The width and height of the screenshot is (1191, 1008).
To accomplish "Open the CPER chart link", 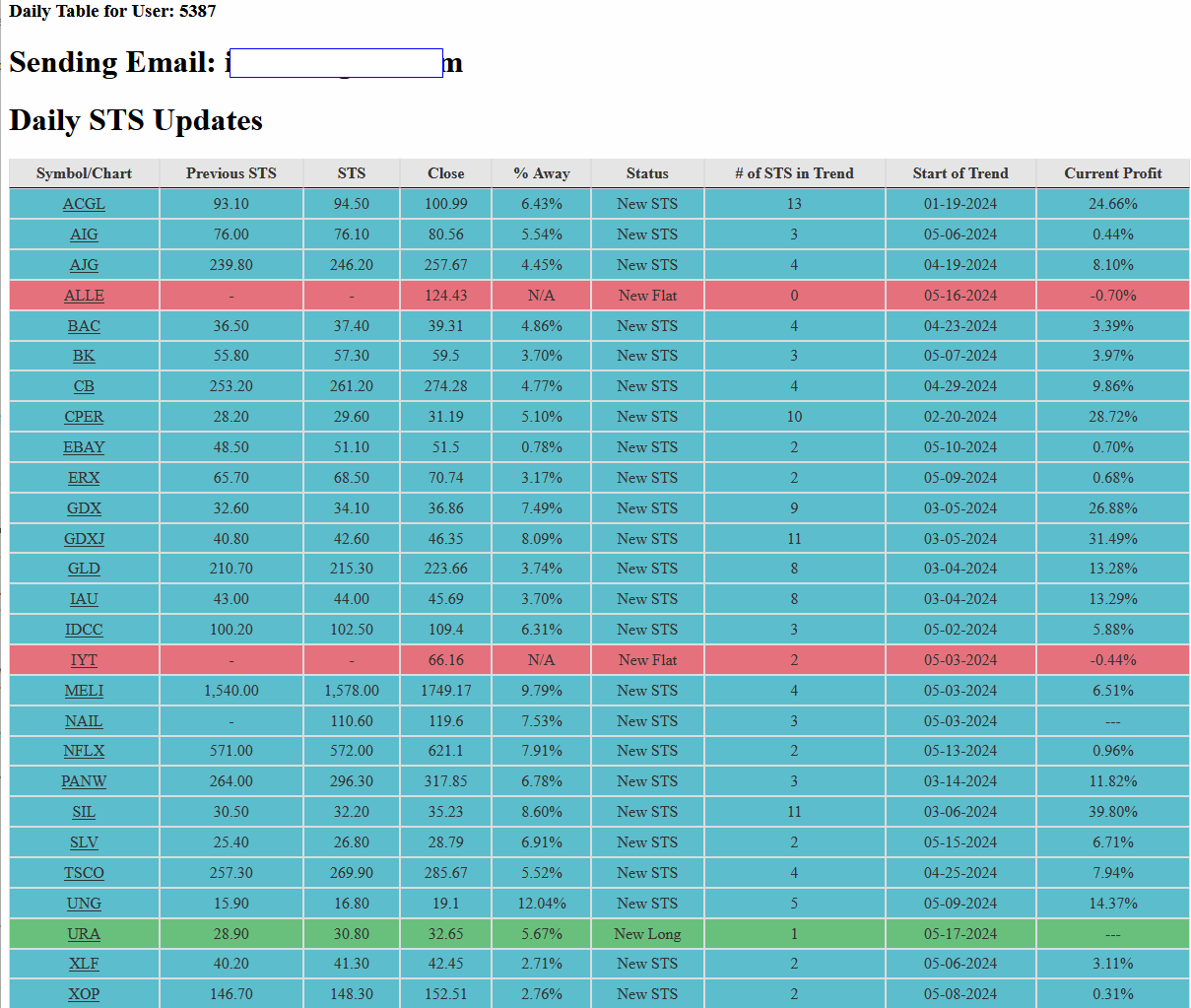I will (84, 417).
